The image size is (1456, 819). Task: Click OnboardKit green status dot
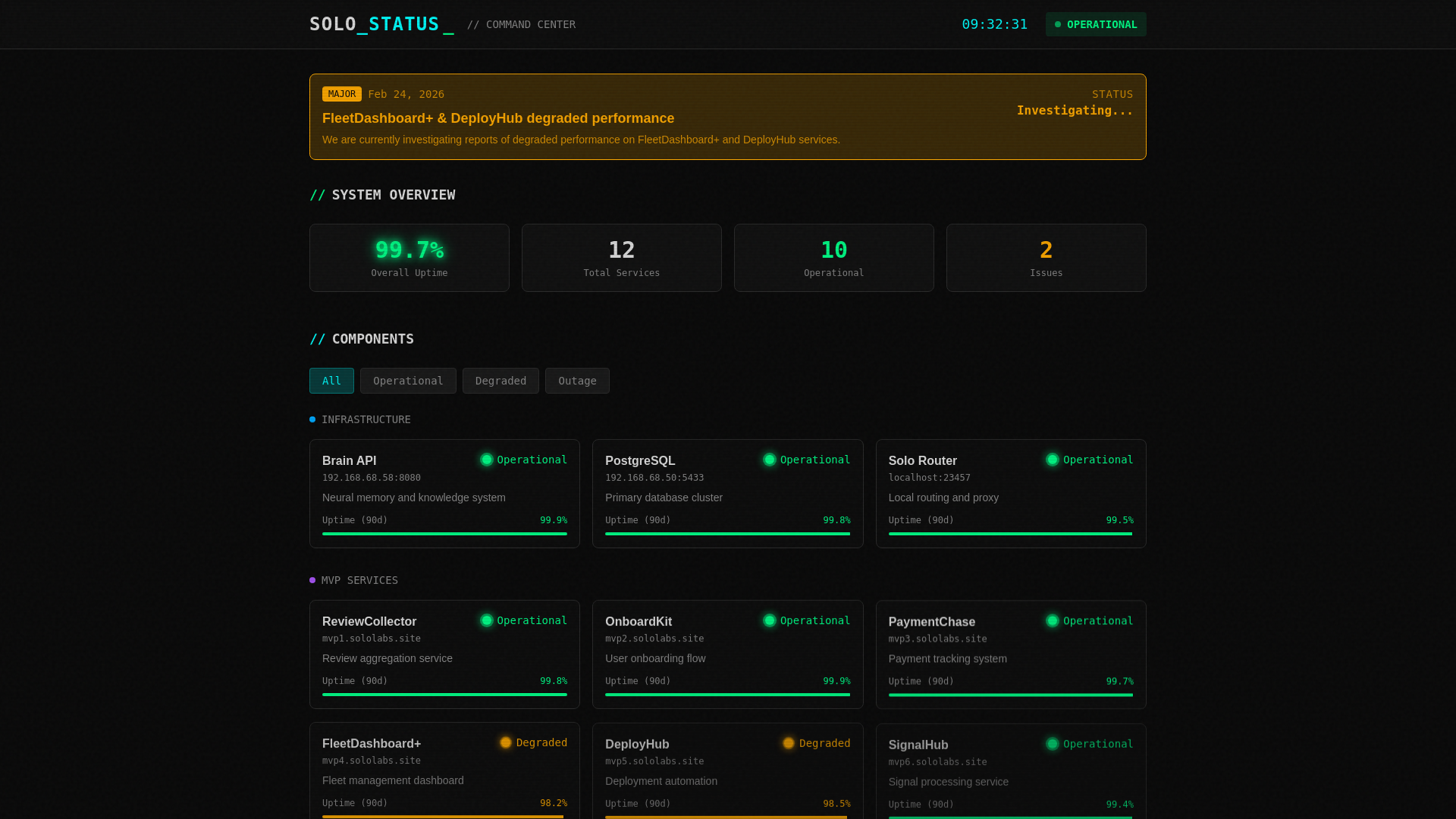(770, 620)
